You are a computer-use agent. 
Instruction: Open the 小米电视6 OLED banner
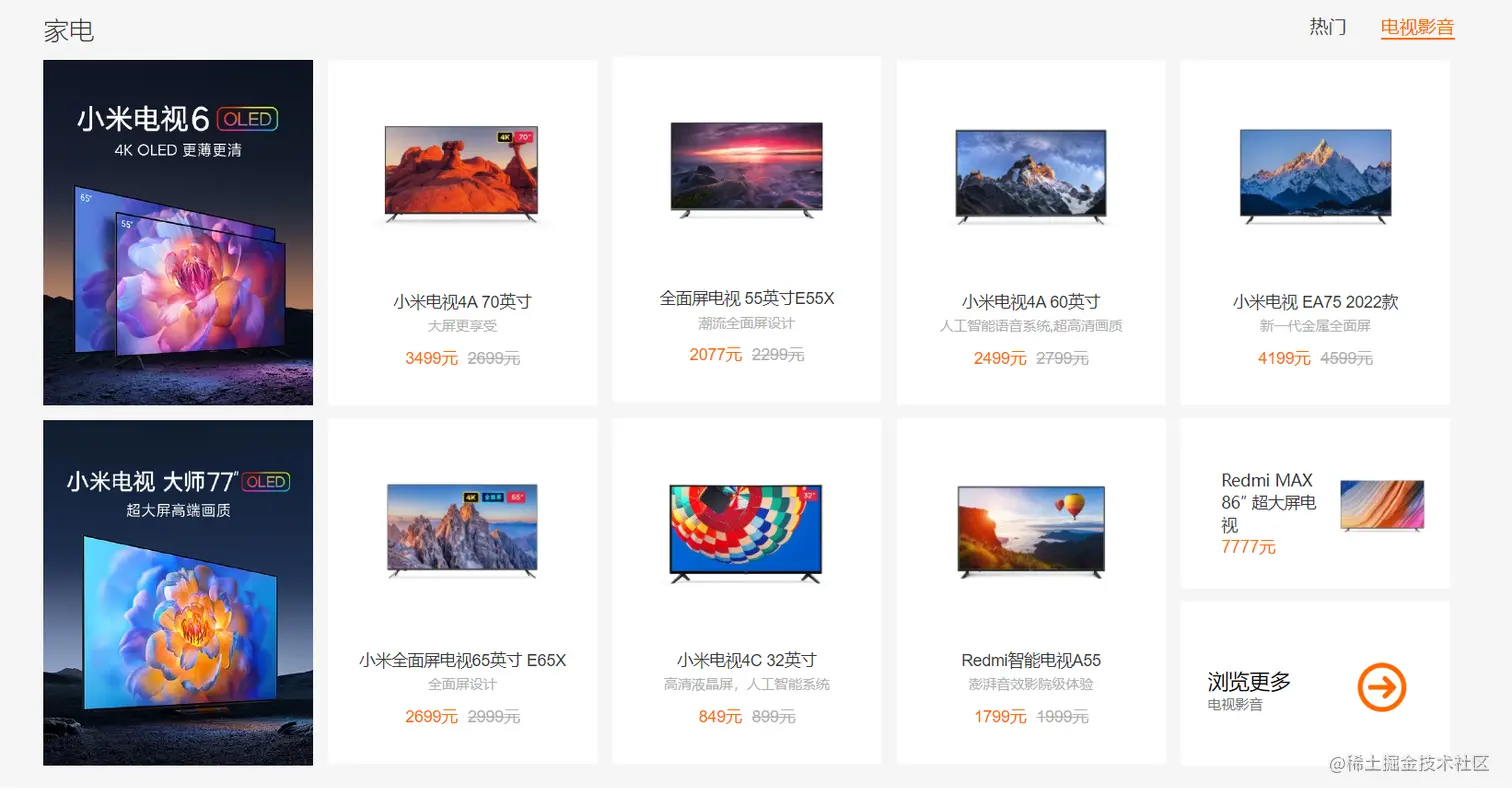(178, 232)
